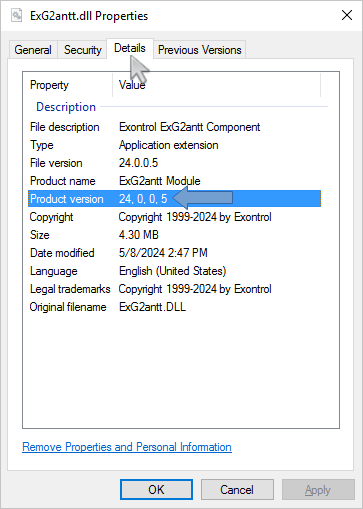Click the Product version value 24, 0, 0, 5
363x509 pixels.
click(143, 199)
